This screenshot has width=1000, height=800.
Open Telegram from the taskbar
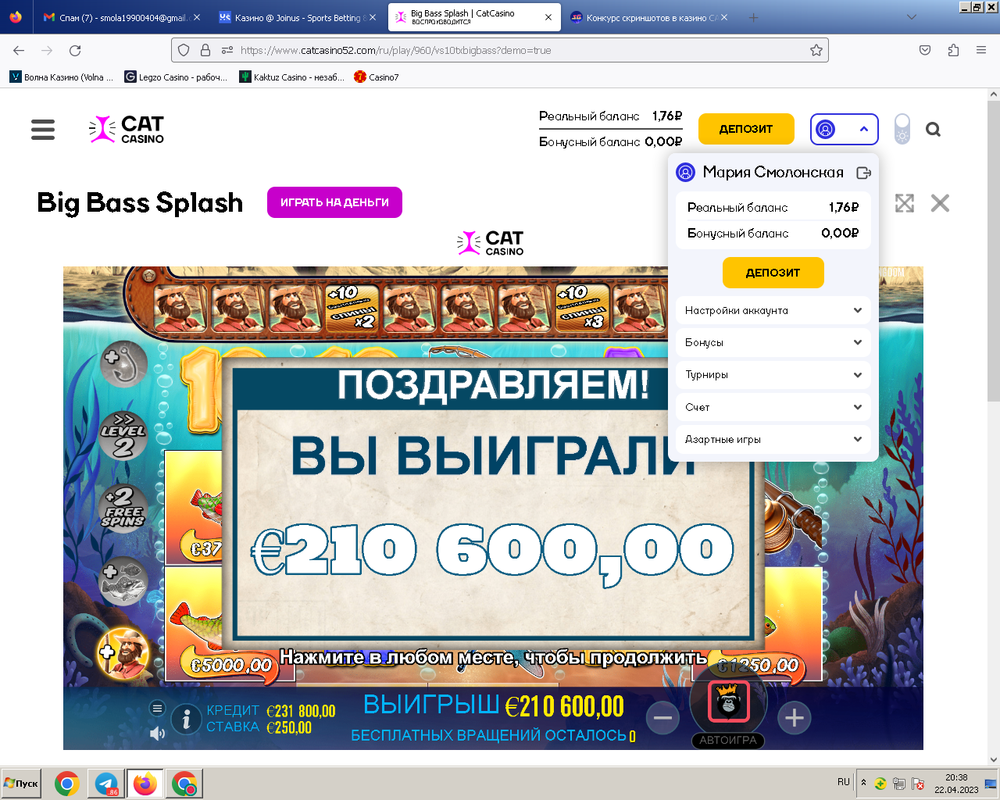[106, 784]
